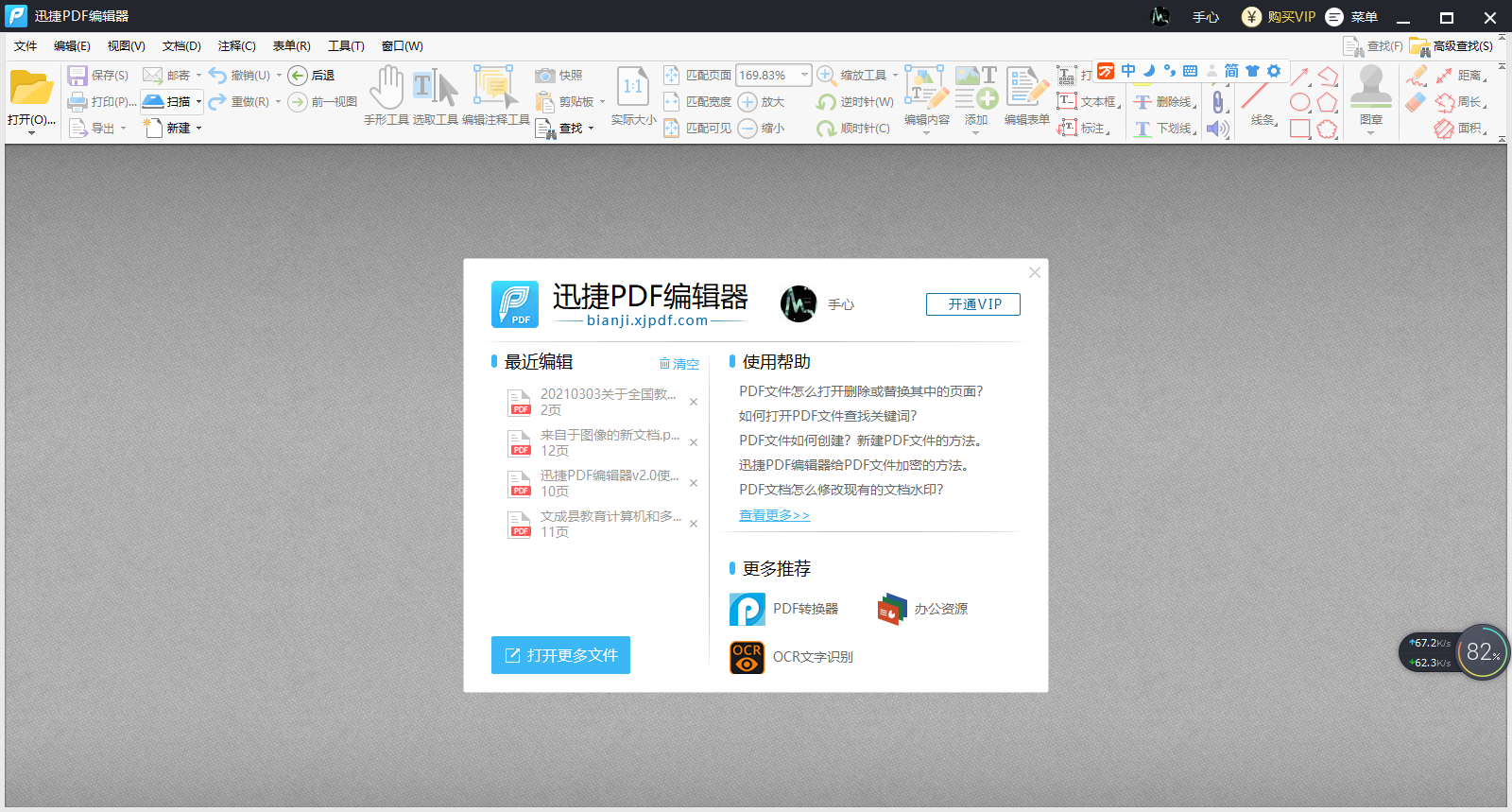Fit page with 匹配页面
1512x812 pixels.
click(697, 76)
